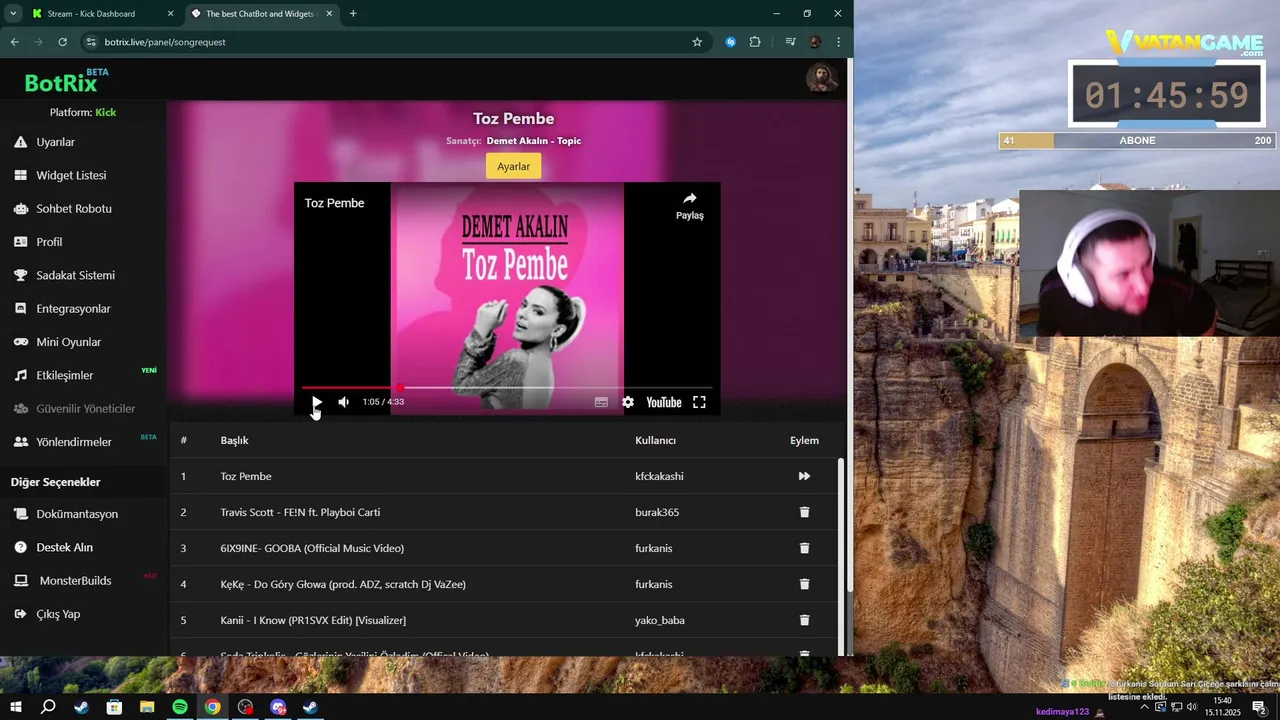Expand the tab search dropdown arrow

[x=13, y=14]
